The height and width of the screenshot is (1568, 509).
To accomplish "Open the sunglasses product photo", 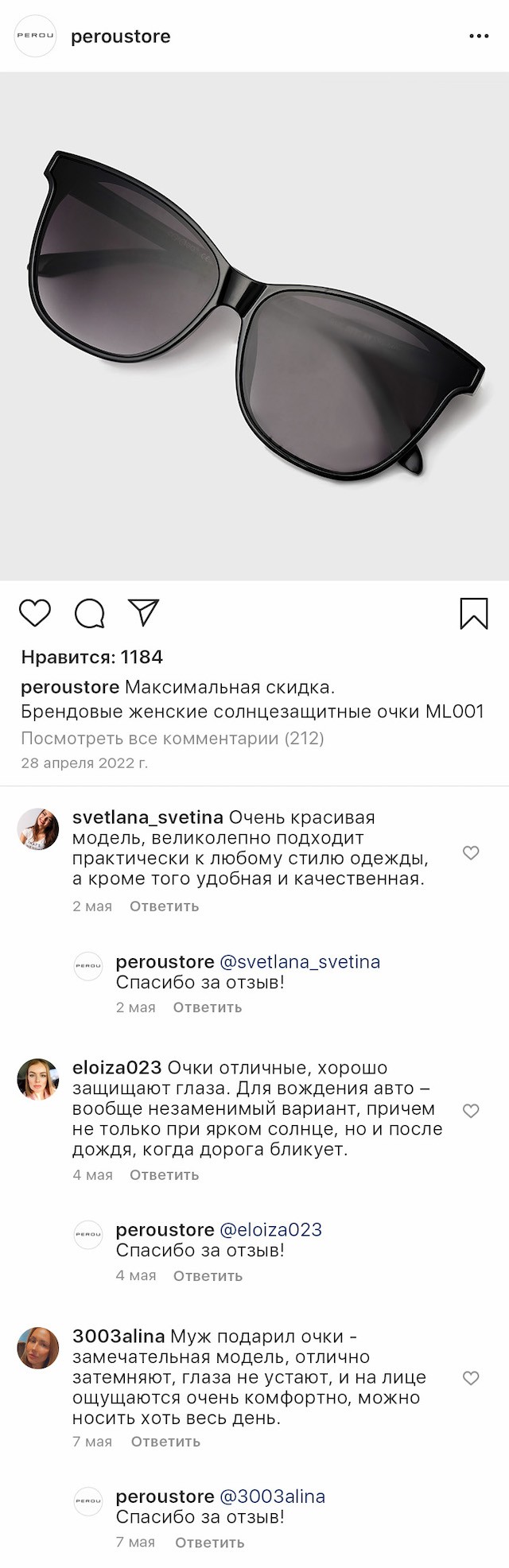I will [x=254, y=326].
